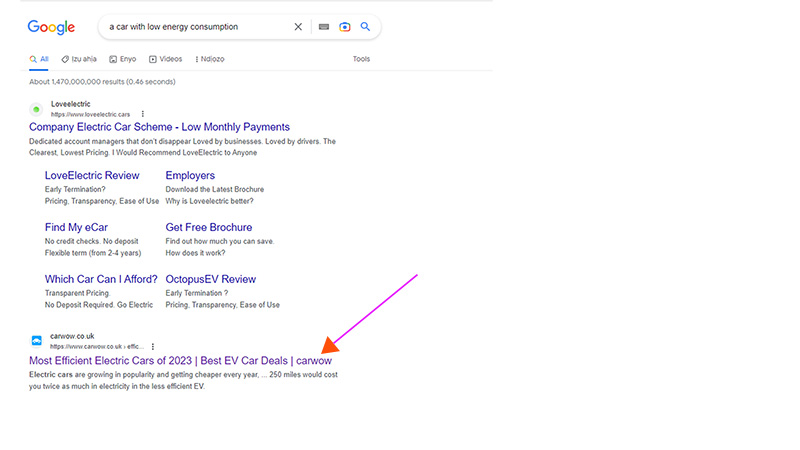Click the https://www.carwow.co.uk URL breadcrumb
800x450 pixels.
[97, 346]
